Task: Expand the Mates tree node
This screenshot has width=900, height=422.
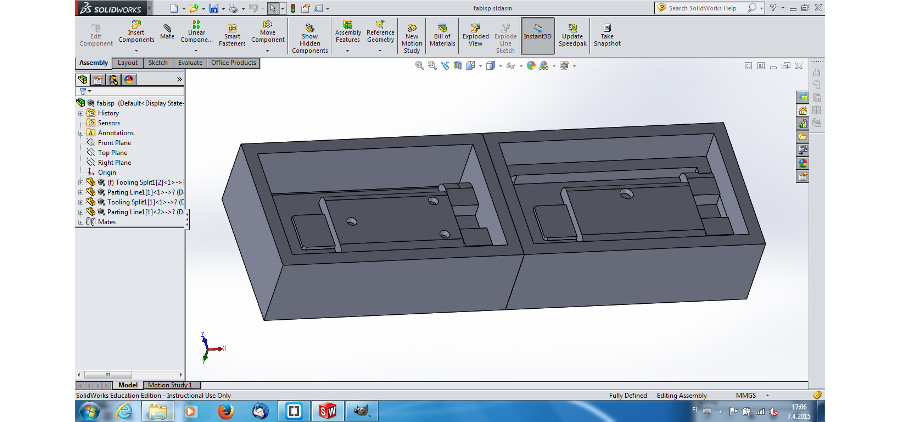Action: click(80, 222)
